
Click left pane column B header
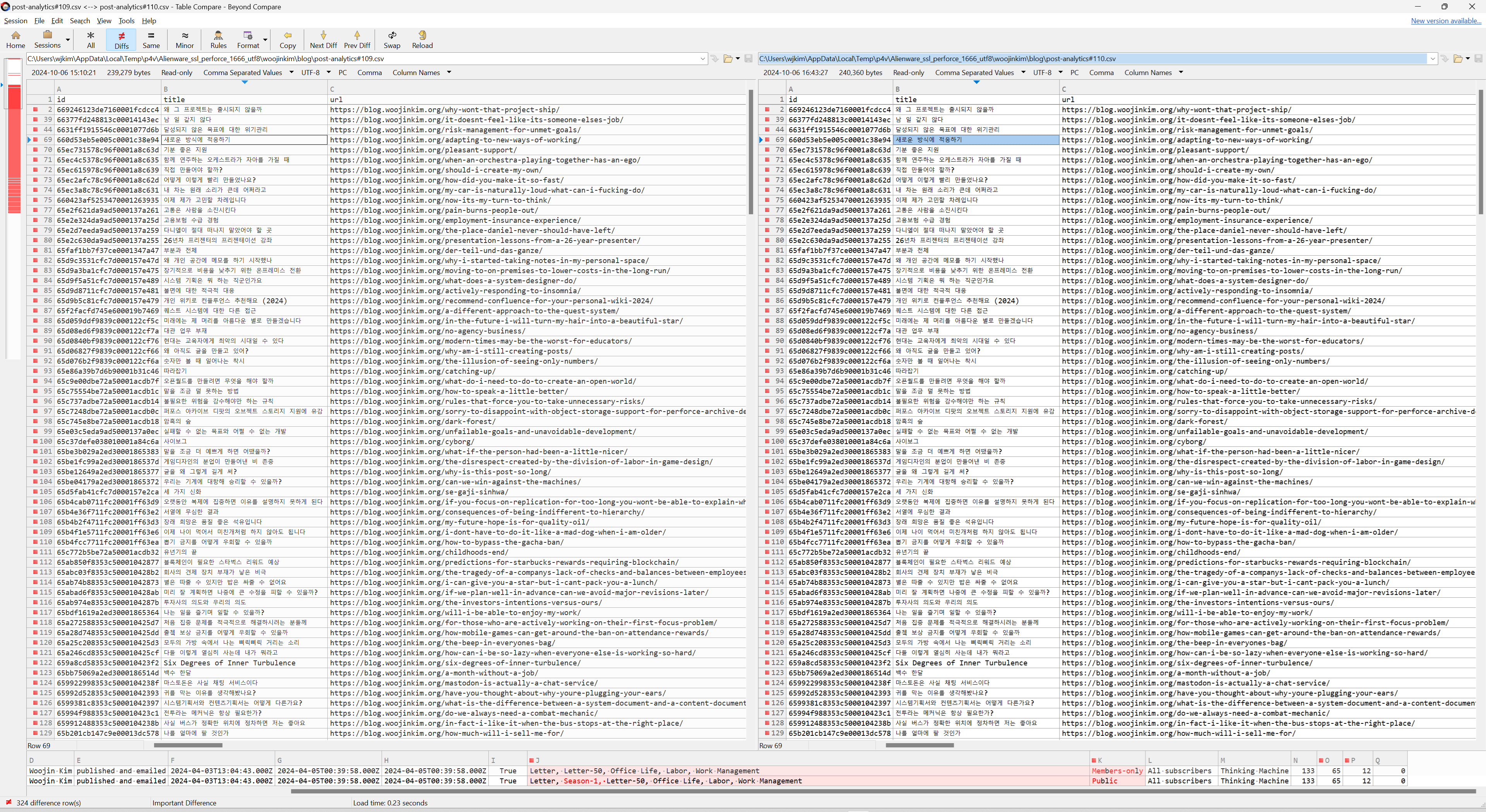point(244,89)
